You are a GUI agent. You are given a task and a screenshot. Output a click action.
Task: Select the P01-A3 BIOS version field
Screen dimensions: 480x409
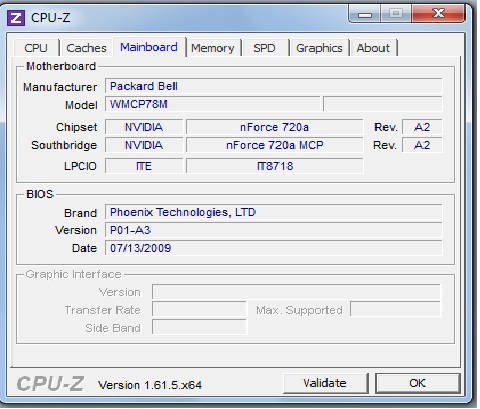coord(274,230)
